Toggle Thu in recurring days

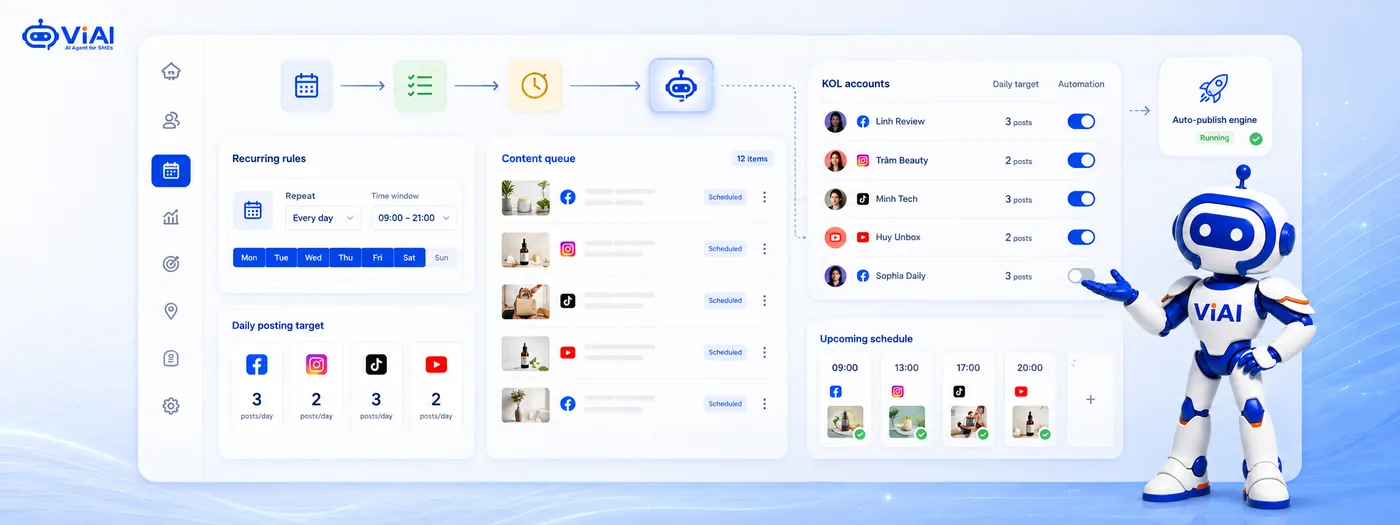point(345,258)
